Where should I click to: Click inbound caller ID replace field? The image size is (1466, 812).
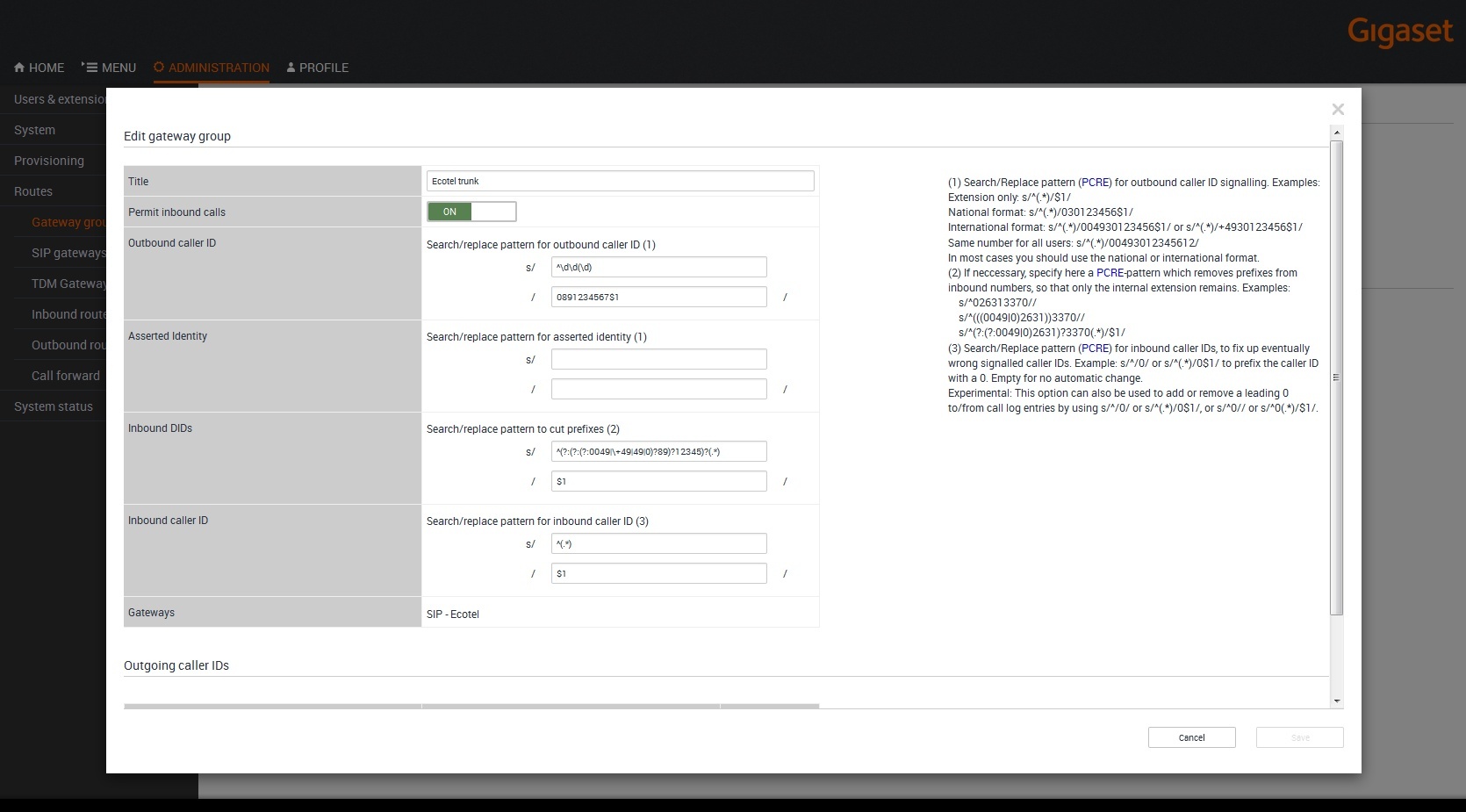tap(659, 573)
